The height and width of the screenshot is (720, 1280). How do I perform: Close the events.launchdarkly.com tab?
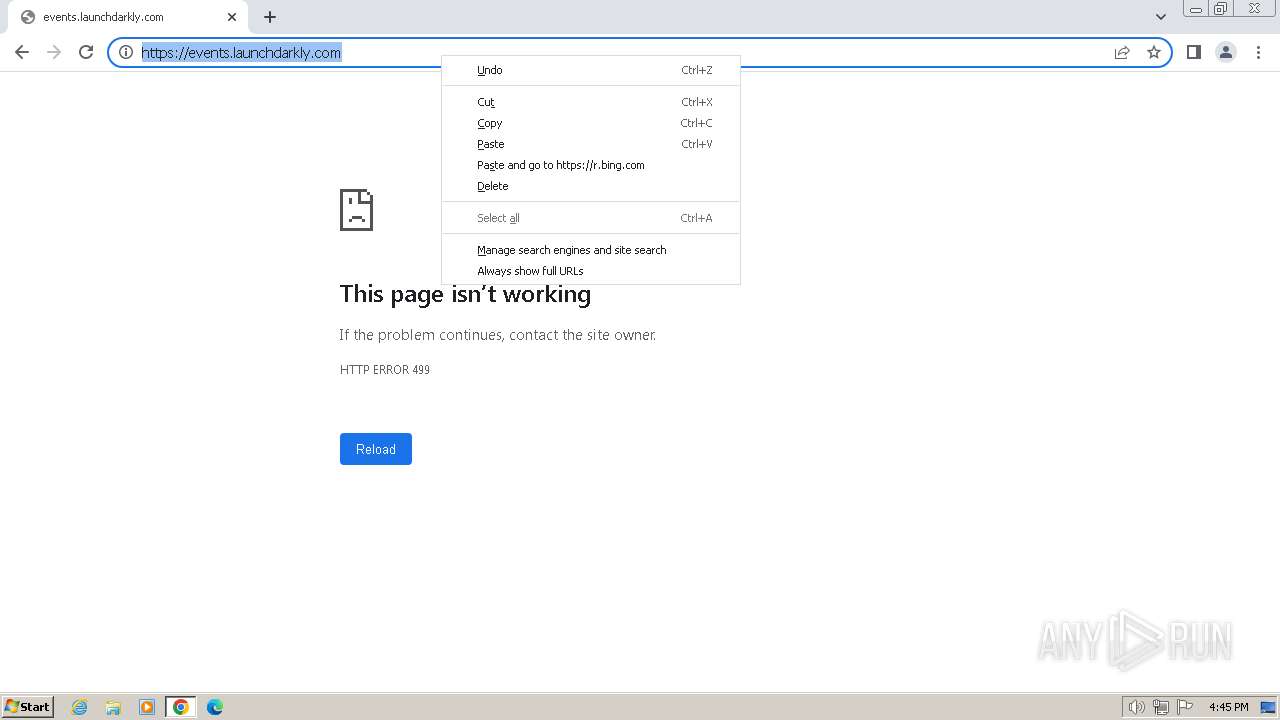coord(232,17)
